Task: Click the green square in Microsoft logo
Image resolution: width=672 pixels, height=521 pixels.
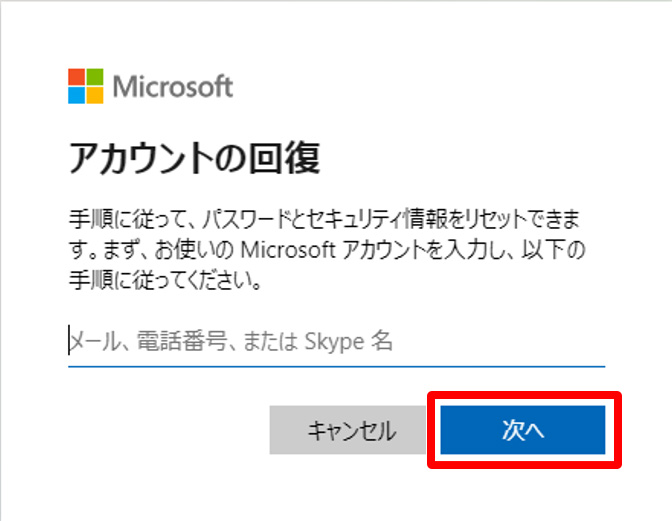Action: point(95,77)
